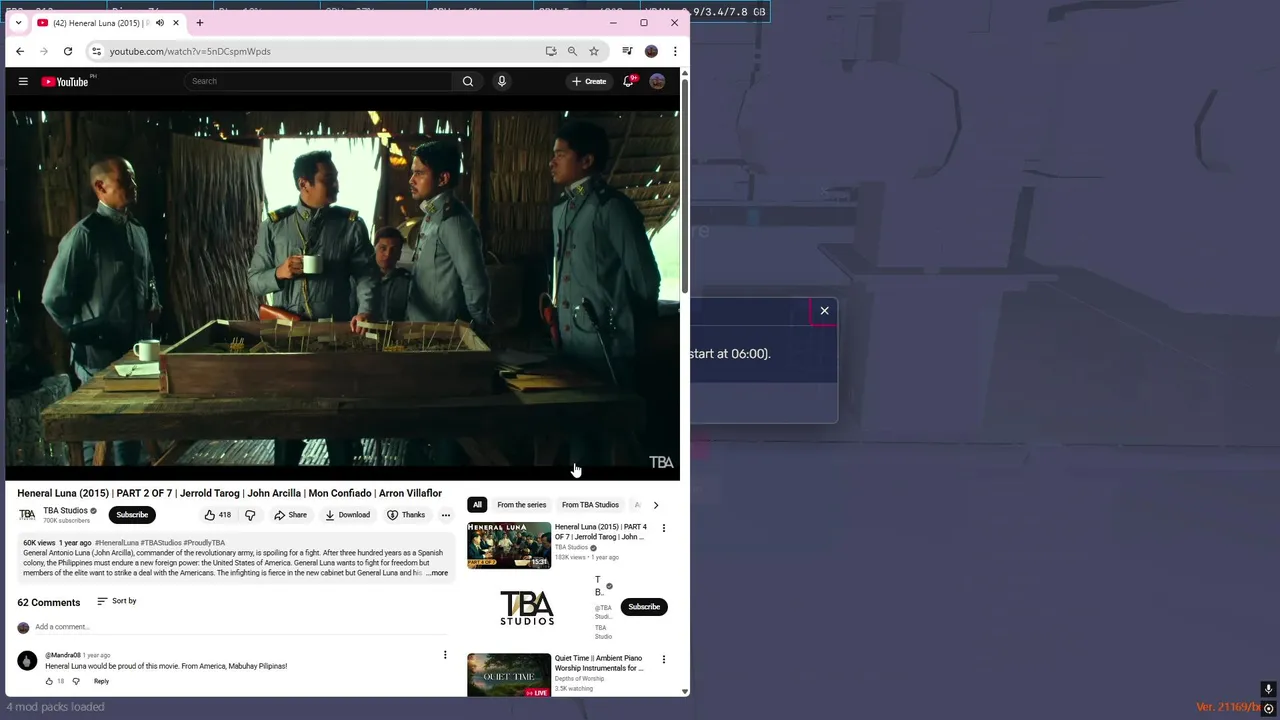Expand description with ...more
This screenshot has height=720, width=1280.
point(437,573)
